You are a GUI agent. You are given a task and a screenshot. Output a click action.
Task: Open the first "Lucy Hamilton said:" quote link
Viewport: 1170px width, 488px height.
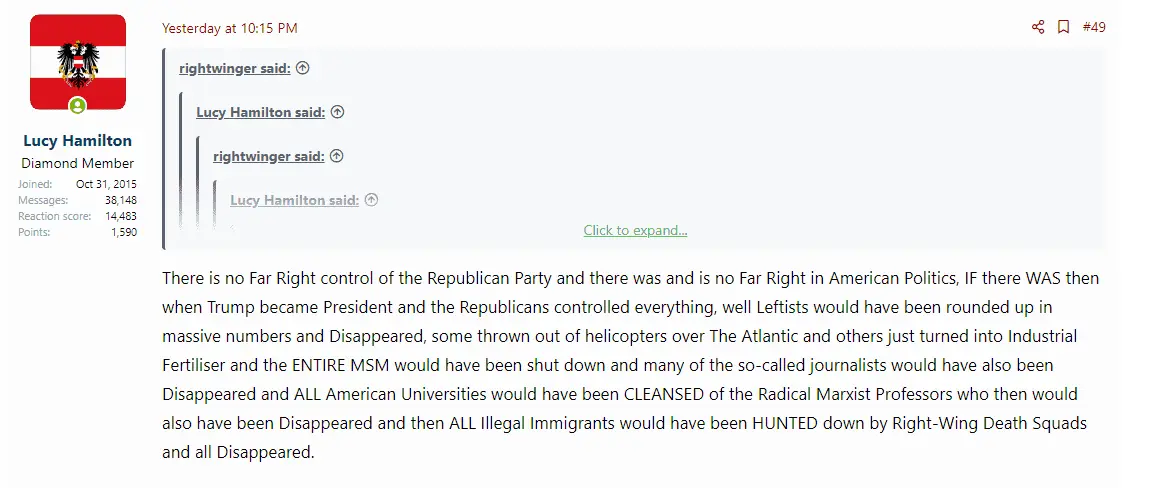point(260,112)
